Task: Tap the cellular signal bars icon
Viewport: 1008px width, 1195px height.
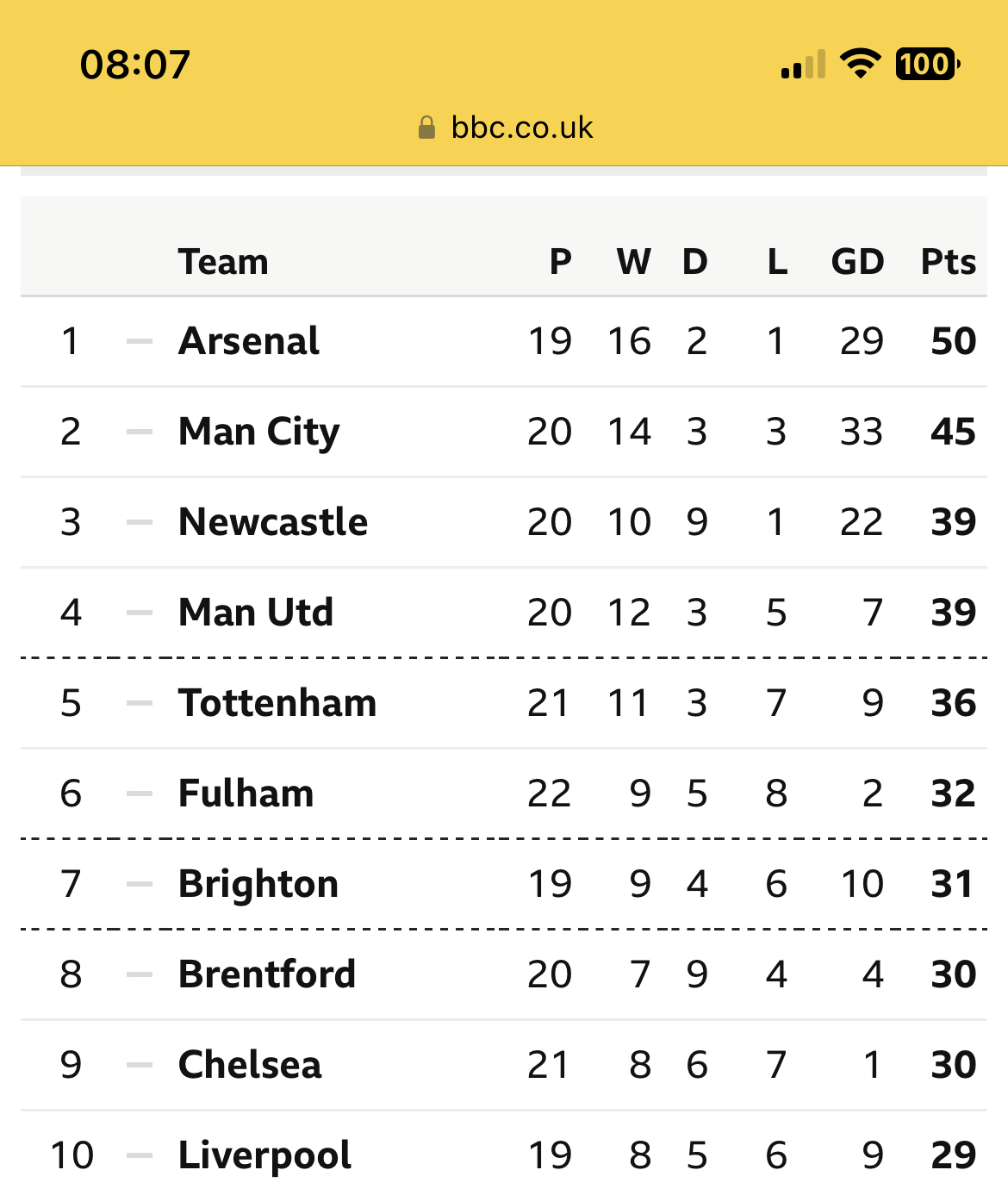Action: click(x=803, y=64)
